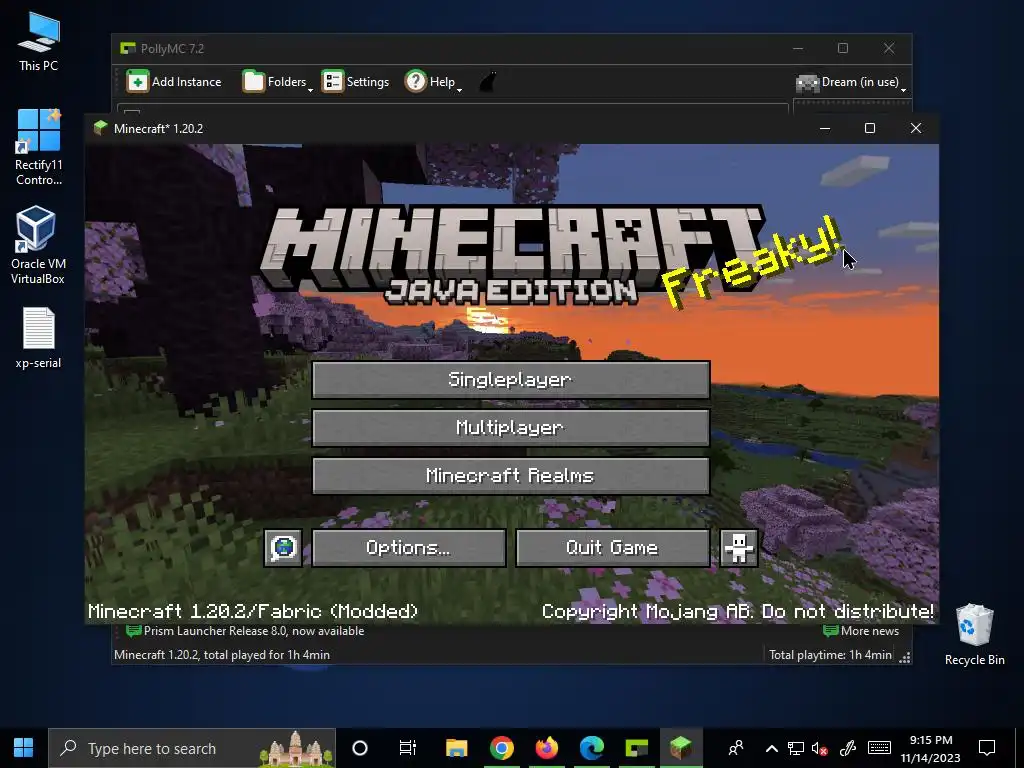Open Google Chrome from taskbar
This screenshot has width=1024, height=768.
click(502, 748)
